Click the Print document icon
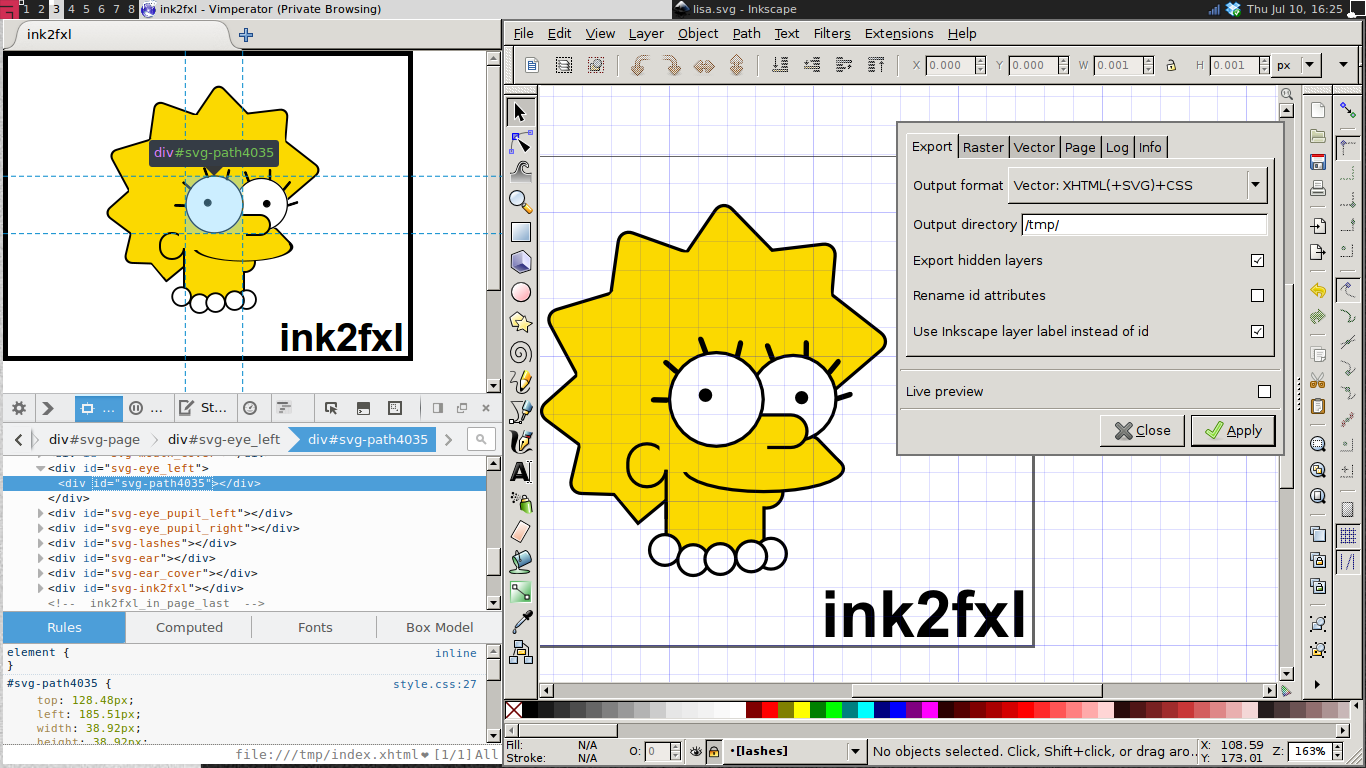The image size is (1366, 768). (1318, 188)
